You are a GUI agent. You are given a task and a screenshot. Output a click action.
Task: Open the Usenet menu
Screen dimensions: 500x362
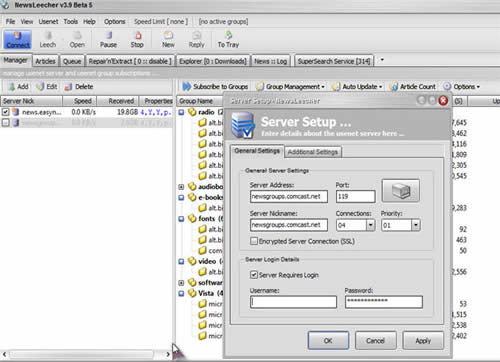point(48,22)
